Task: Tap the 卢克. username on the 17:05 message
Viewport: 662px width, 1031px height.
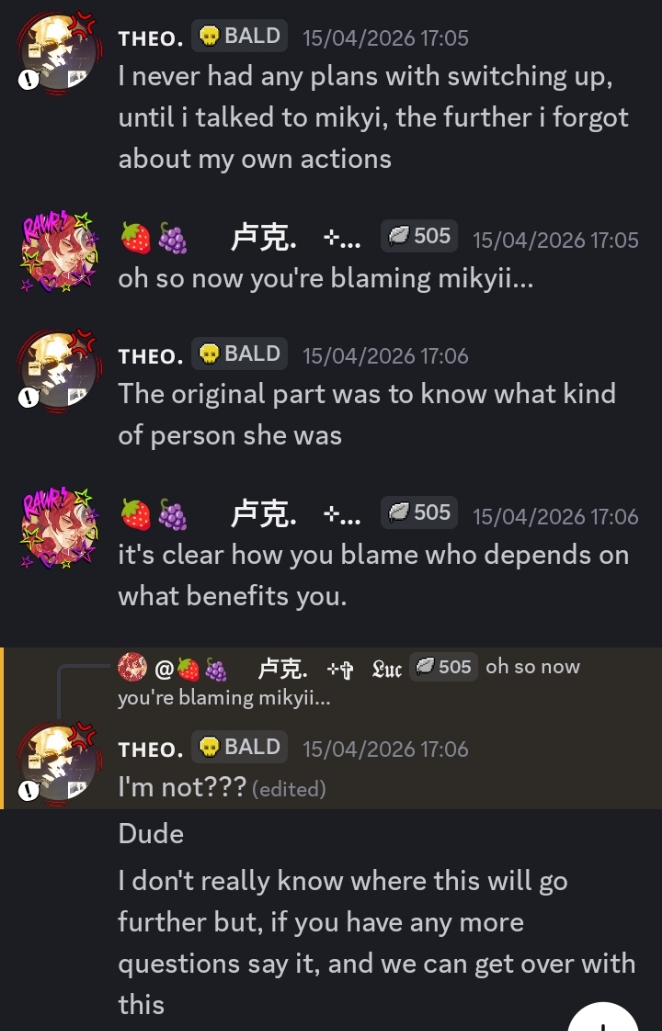Action: 263,239
